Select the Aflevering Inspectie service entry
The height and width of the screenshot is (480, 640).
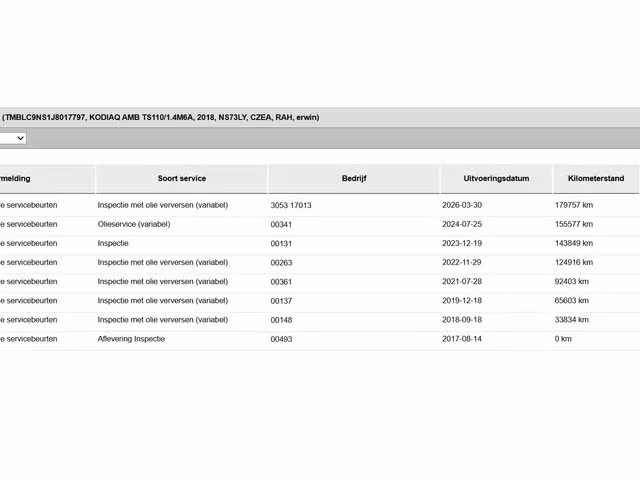click(131, 339)
